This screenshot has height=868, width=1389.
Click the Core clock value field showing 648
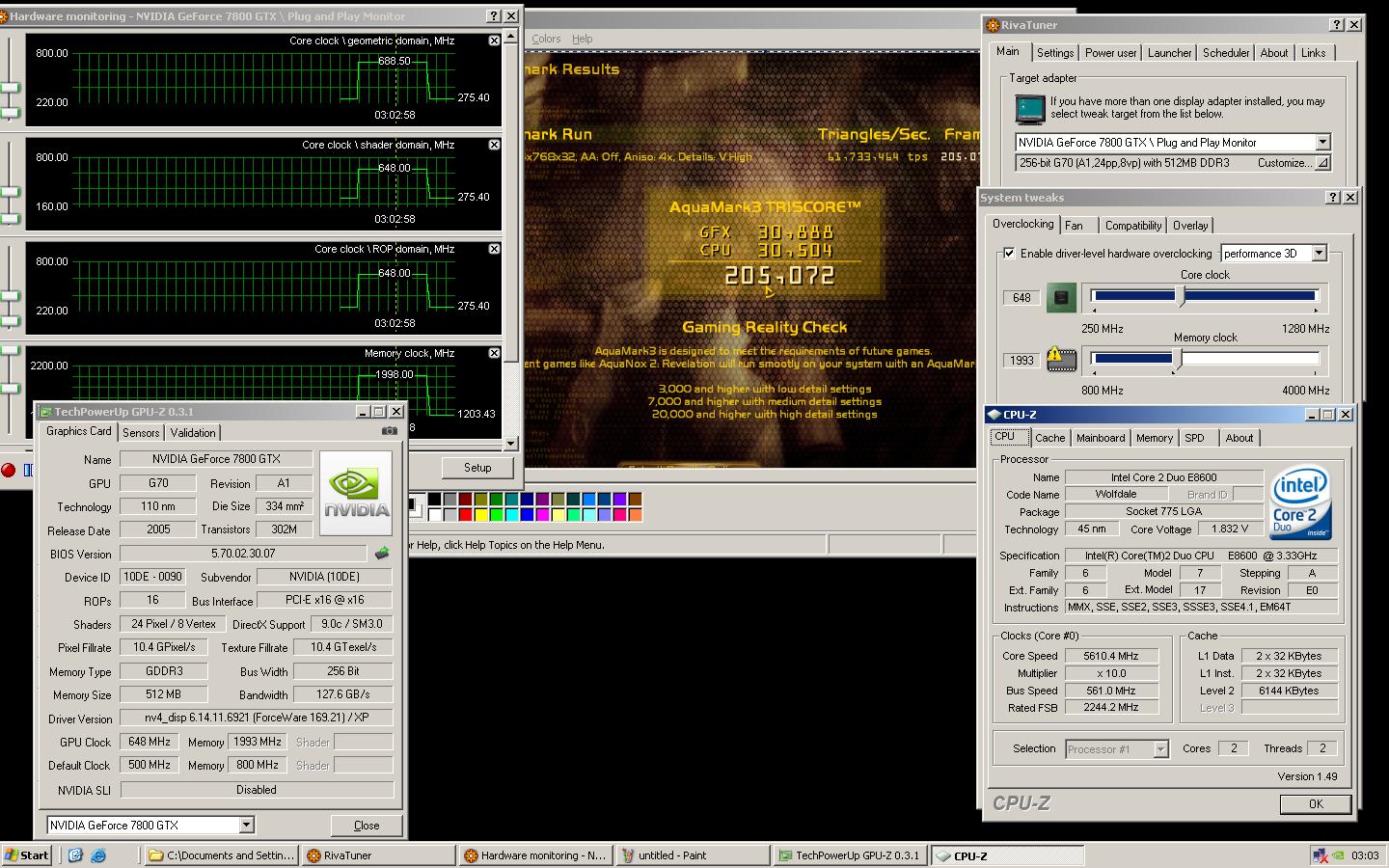pos(1021,297)
